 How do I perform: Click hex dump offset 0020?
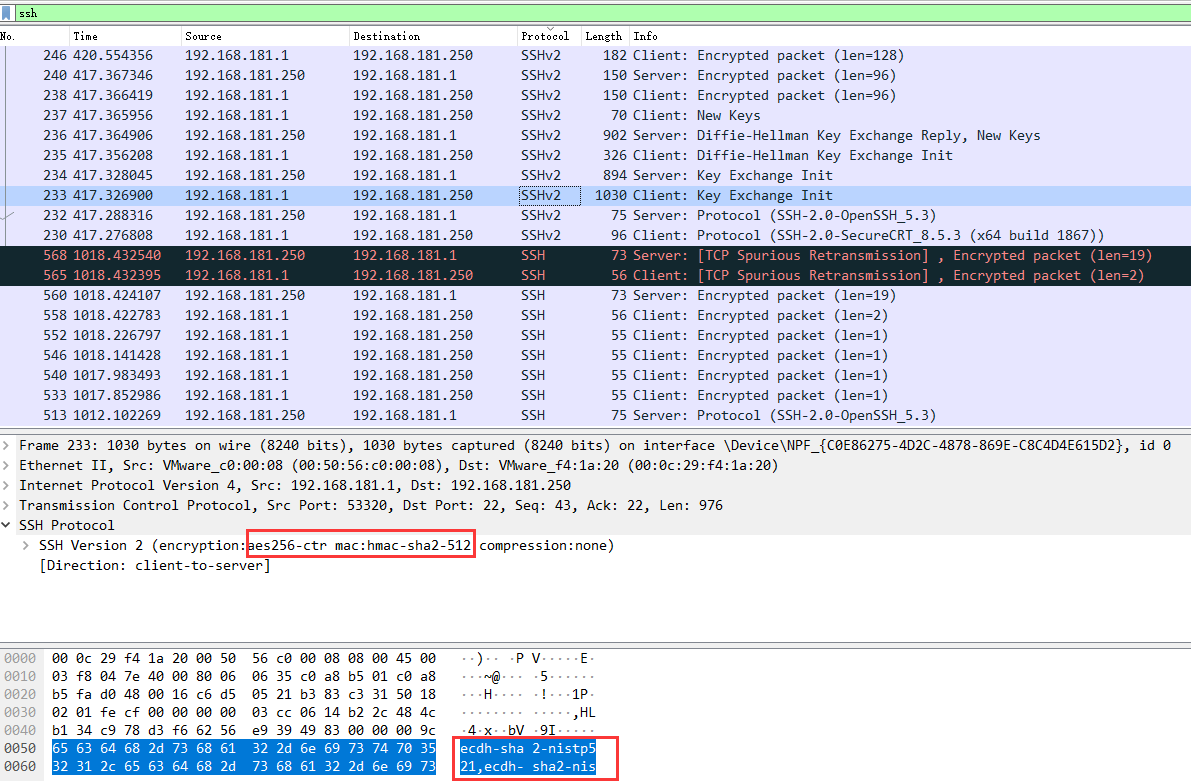point(21,694)
